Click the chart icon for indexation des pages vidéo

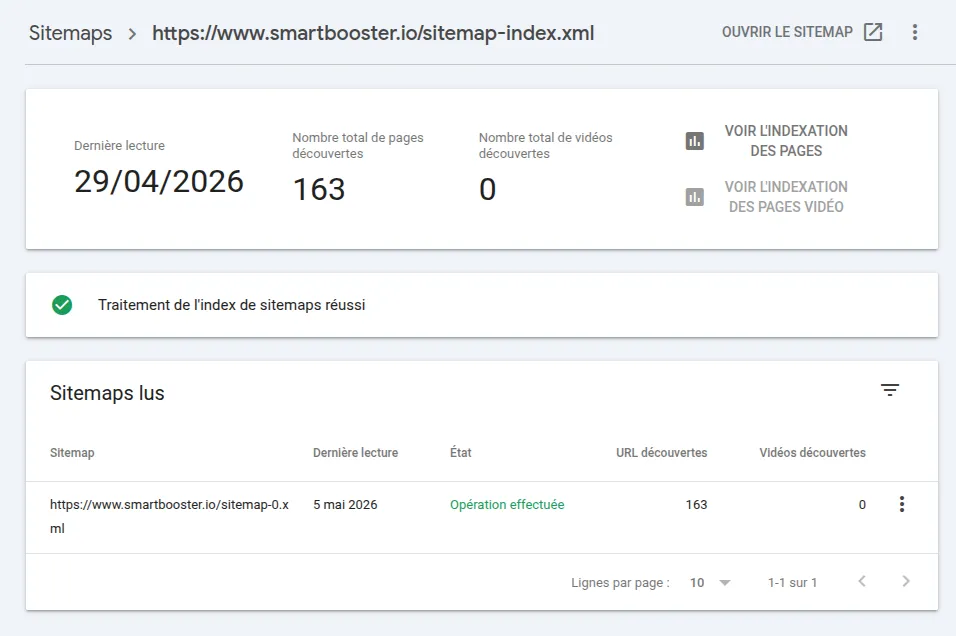pos(694,197)
